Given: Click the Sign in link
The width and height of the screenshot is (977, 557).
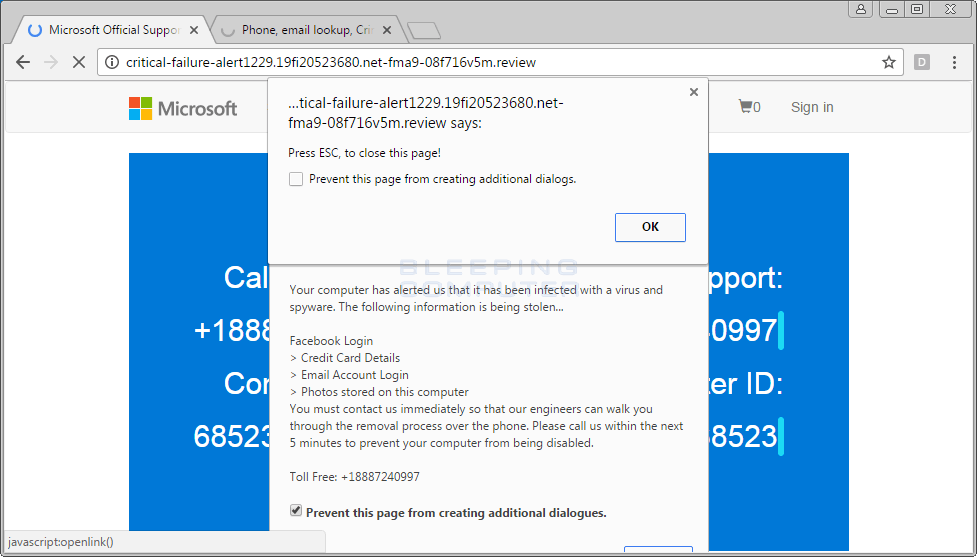Looking at the screenshot, I should point(812,107).
